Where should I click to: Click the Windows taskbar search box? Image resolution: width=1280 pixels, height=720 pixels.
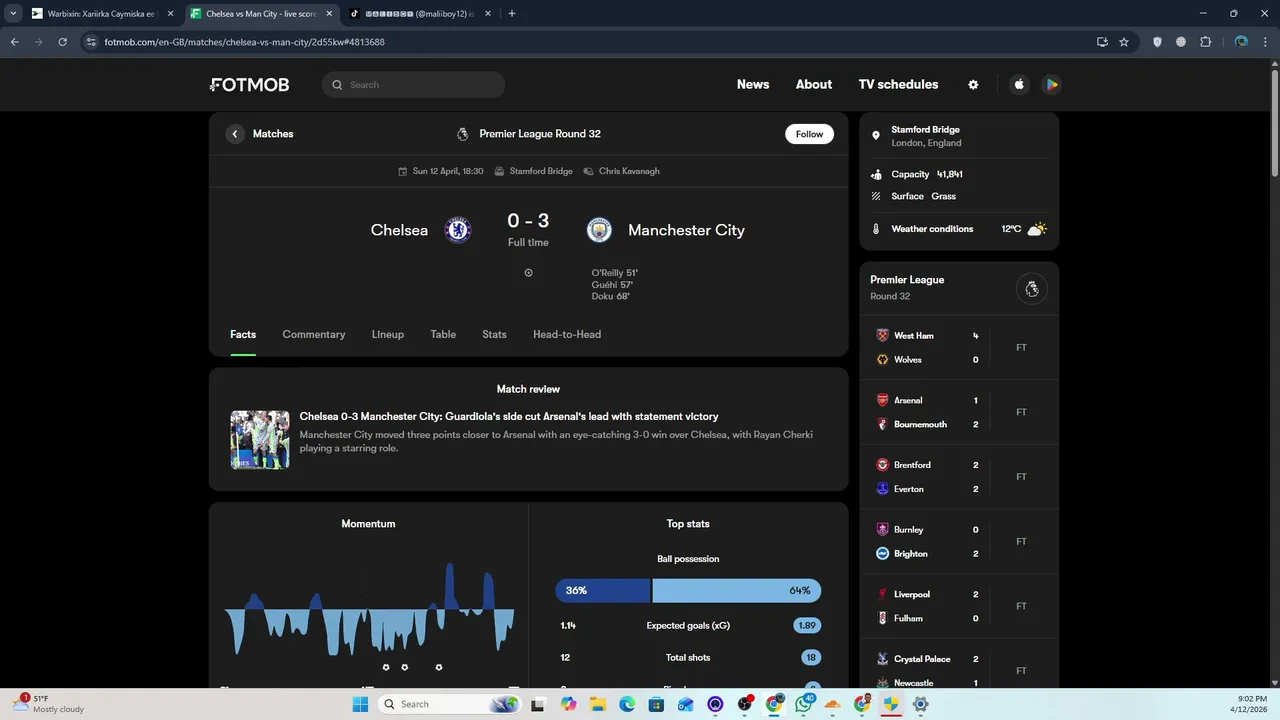point(450,704)
